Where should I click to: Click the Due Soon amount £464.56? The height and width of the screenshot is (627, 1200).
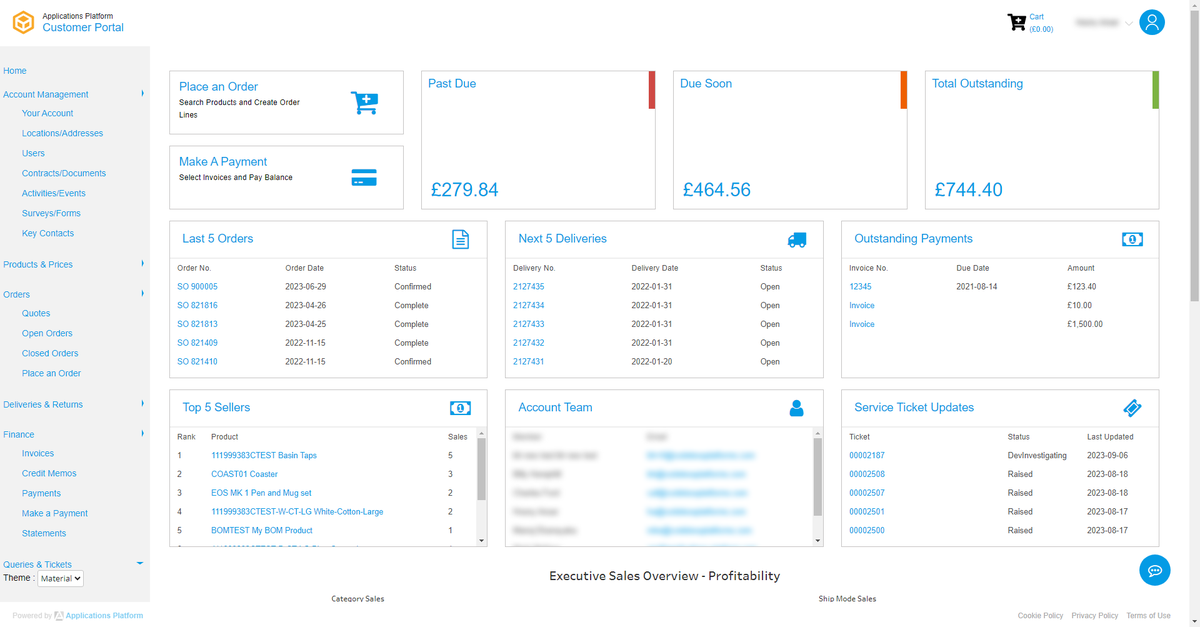tap(716, 190)
